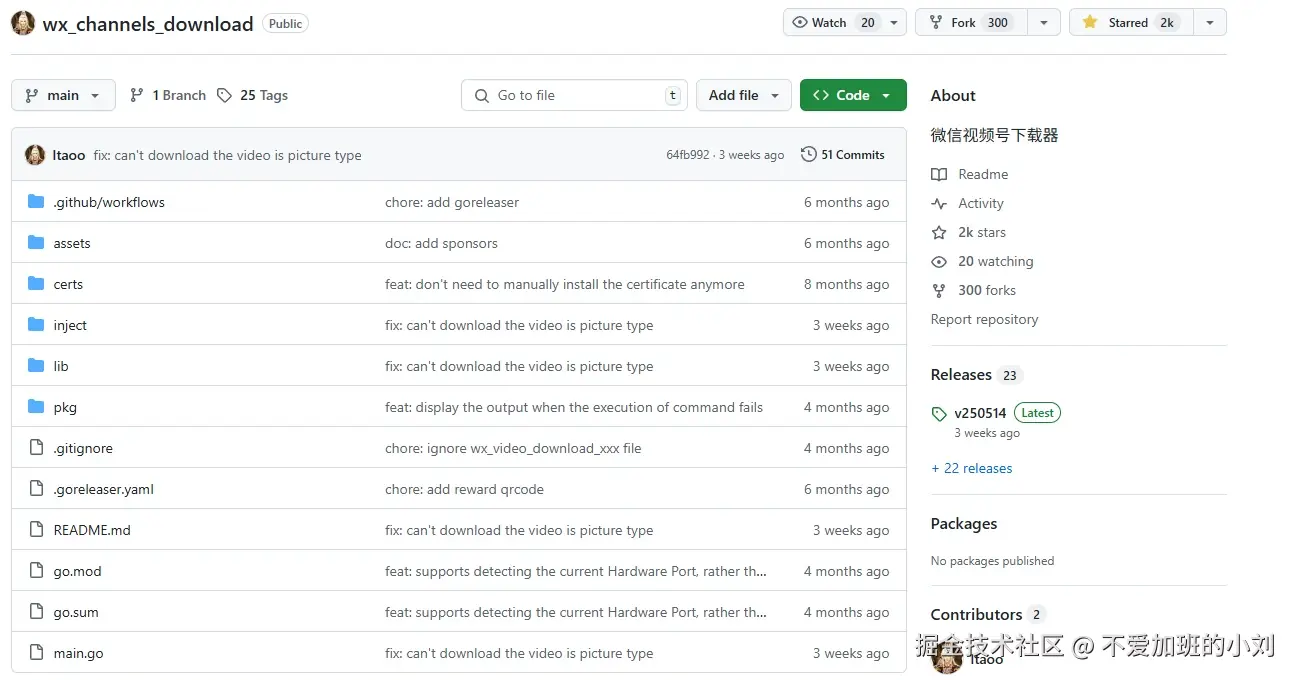
Task: Open the v250514 release link
Action: [x=980, y=413]
